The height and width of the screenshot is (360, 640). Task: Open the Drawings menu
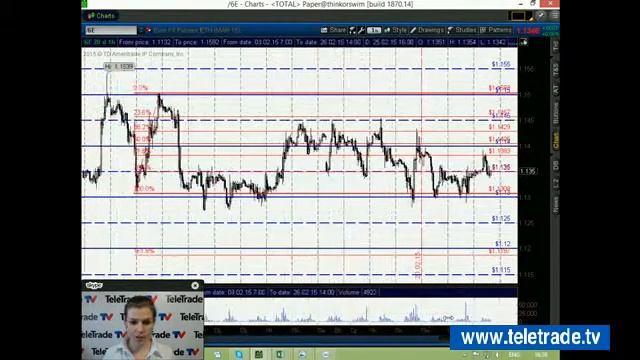427,30
